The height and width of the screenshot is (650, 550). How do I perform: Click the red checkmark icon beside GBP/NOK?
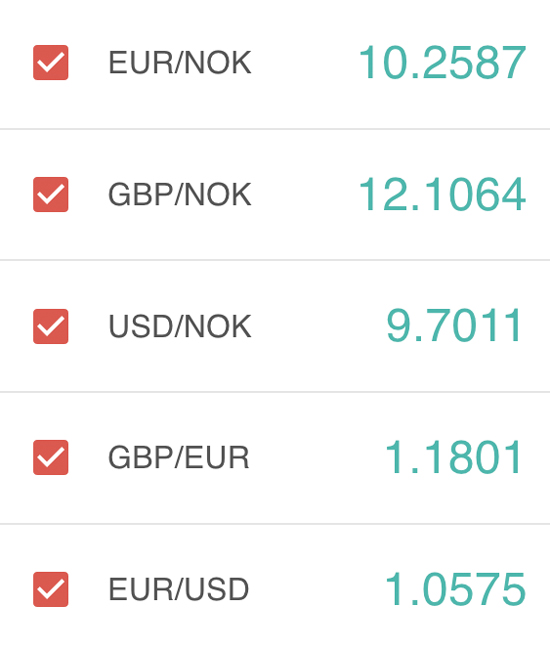click(x=51, y=194)
